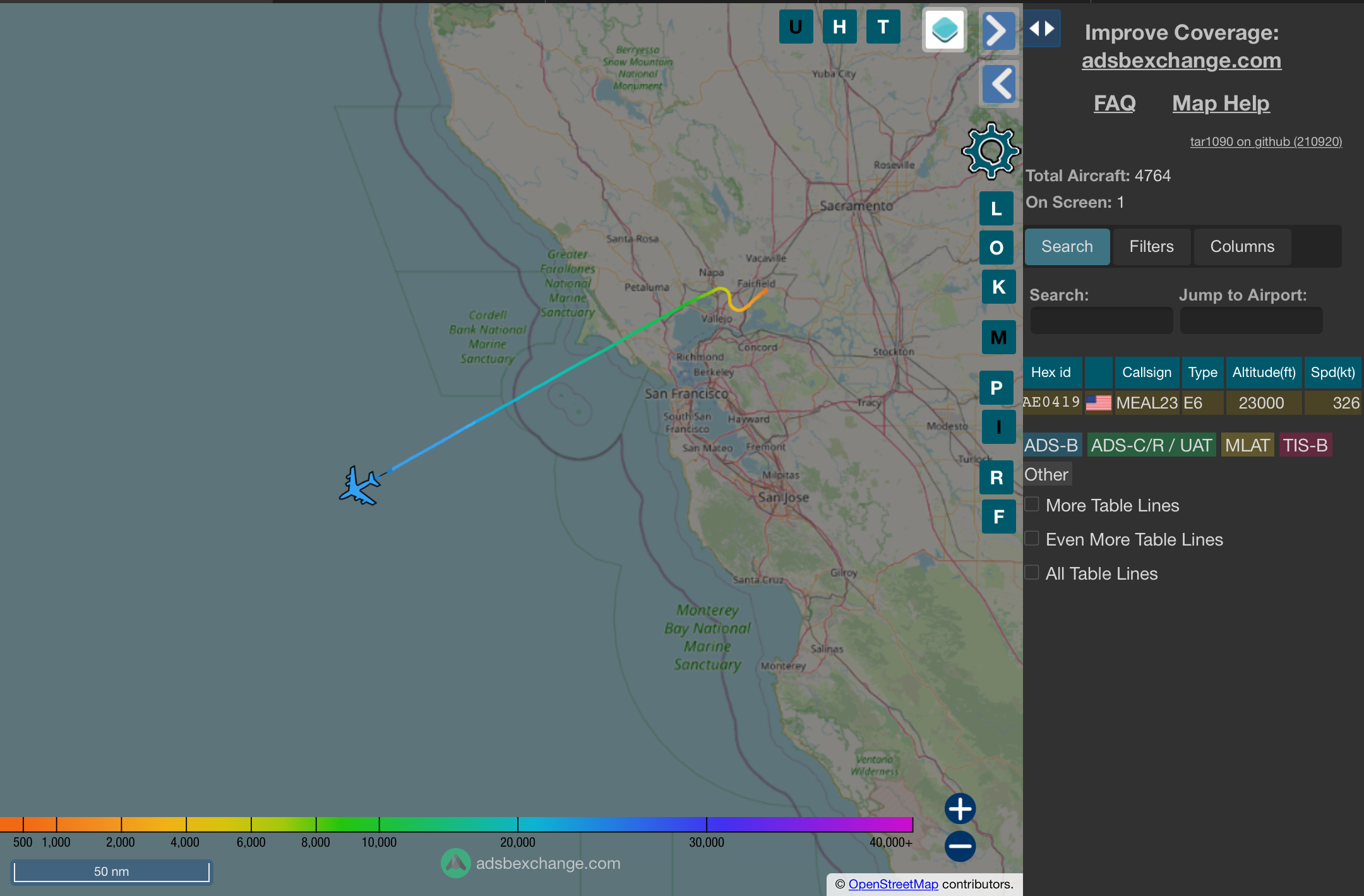Screen dimensions: 1364x896
Task: Sort table by Altitude(ft) column
Action: 1264,373
